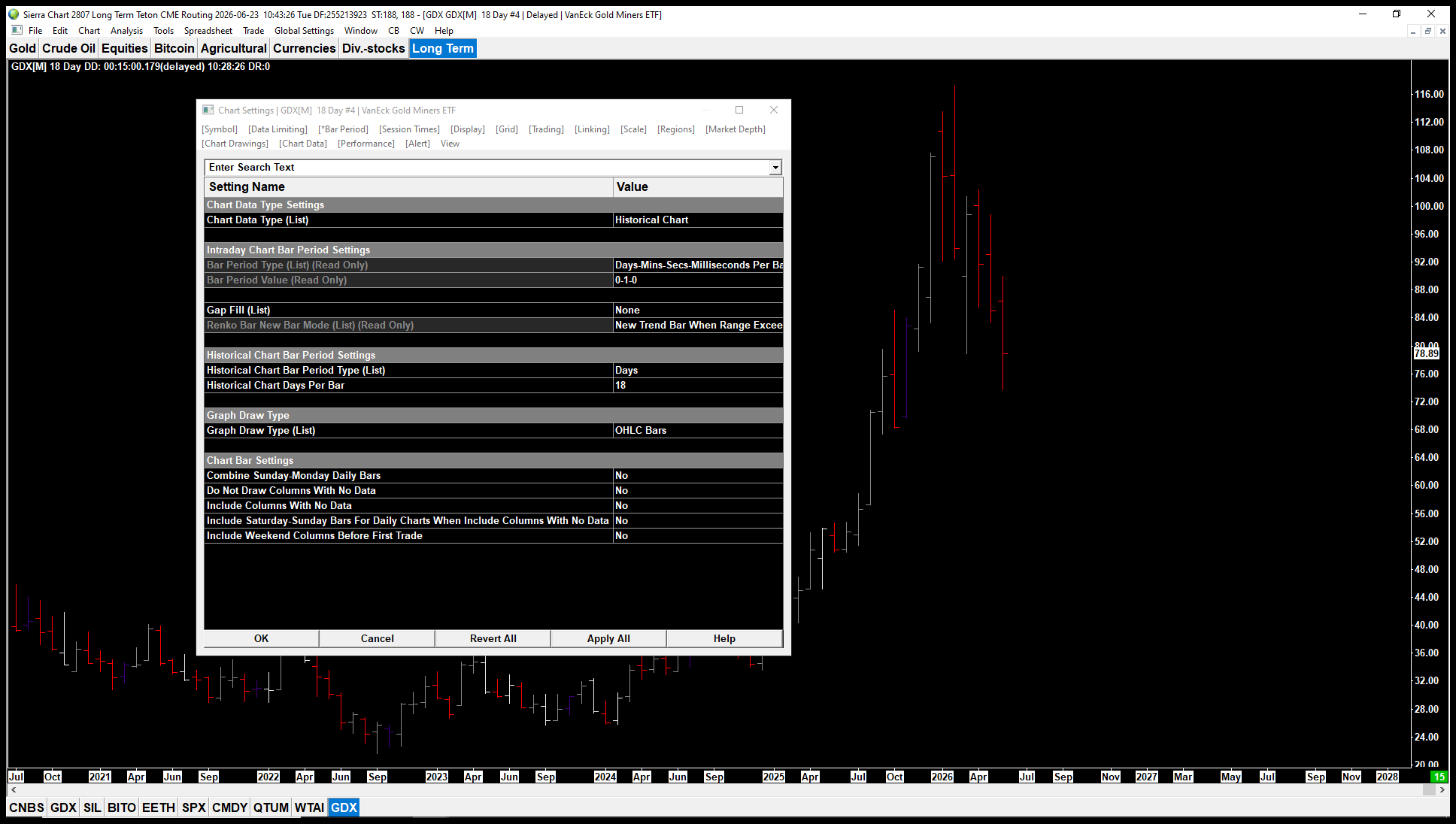Click the Help button in dialog
Viewport: 1456px width, 824px height.
pyautogui.click(x=724, y=638)
